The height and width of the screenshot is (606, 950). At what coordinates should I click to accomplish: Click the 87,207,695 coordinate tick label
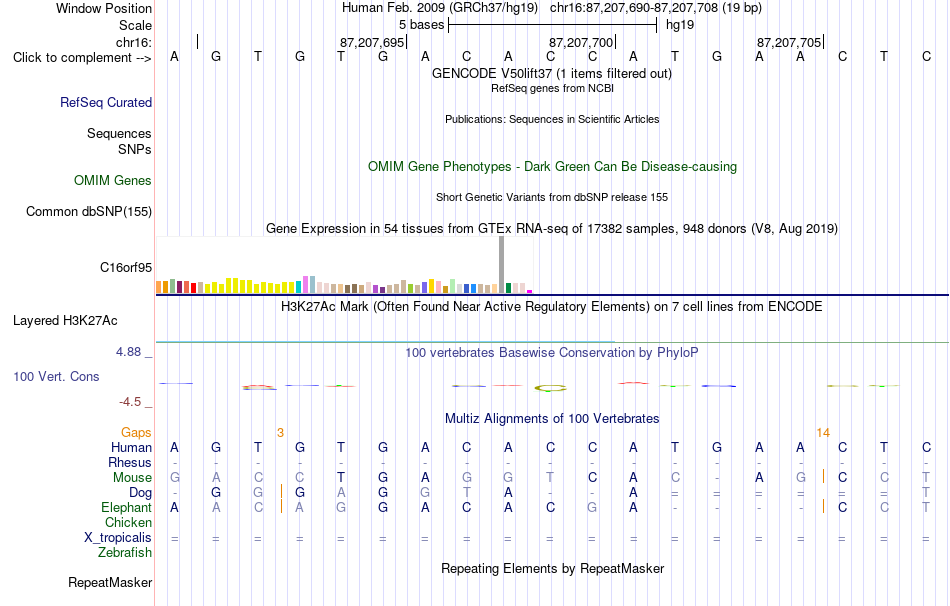pos(371,42)
